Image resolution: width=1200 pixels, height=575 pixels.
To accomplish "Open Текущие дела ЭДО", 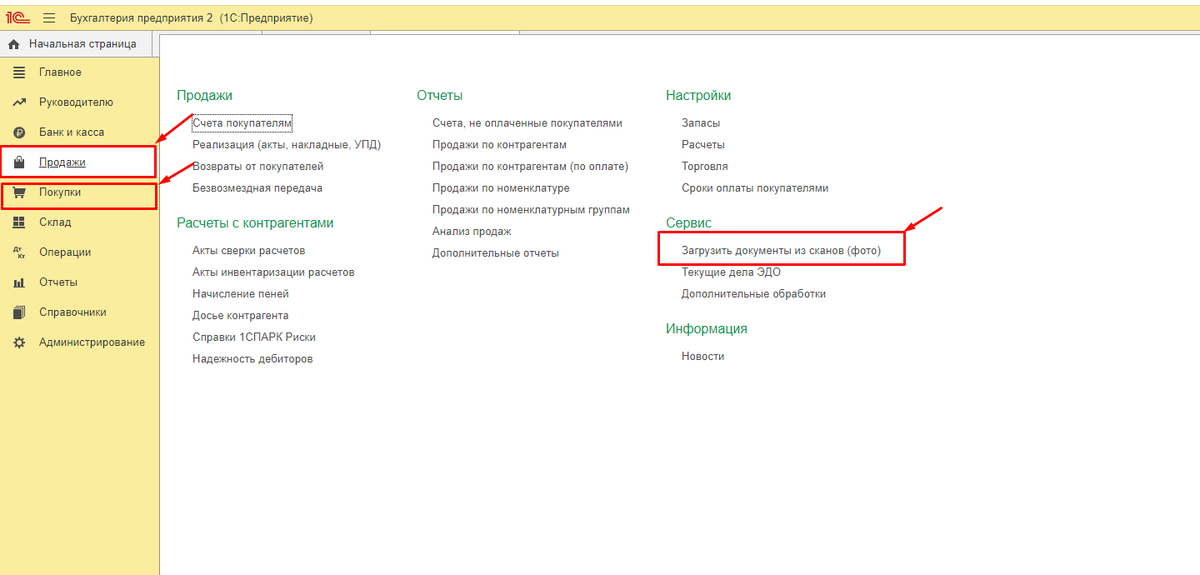I will click(x=731, y=272).
